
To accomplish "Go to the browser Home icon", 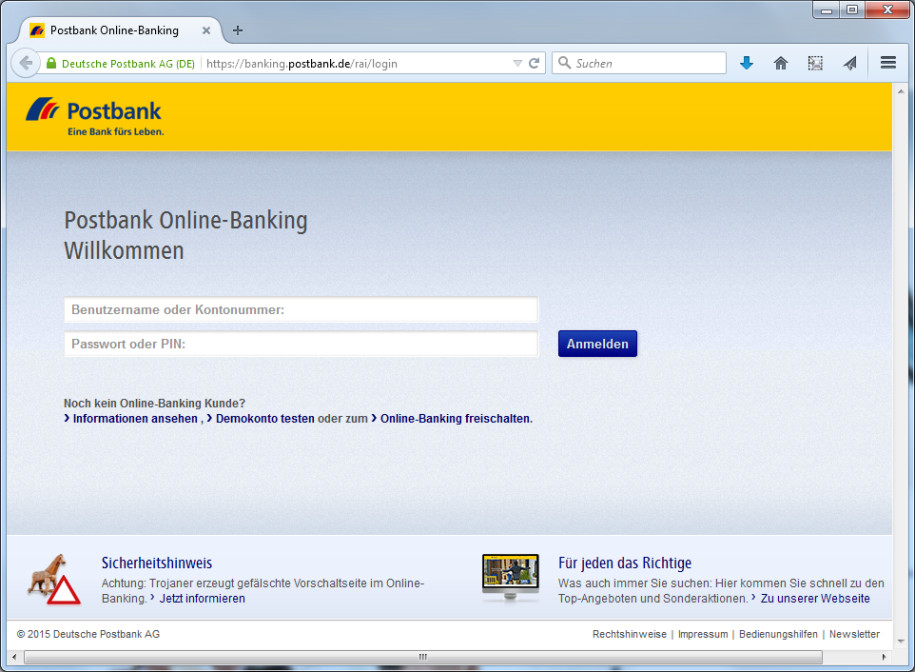I will [x=781, y=63].
